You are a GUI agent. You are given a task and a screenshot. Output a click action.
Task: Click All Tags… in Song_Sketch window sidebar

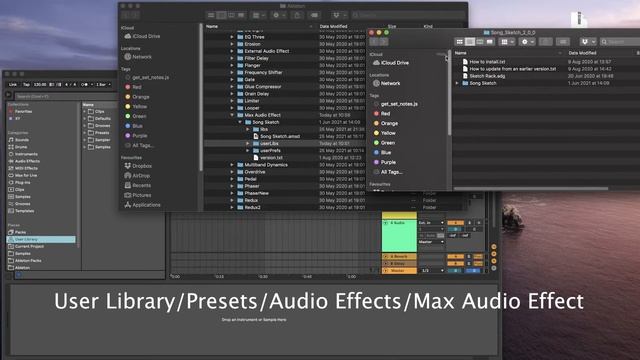coord(388,172)
